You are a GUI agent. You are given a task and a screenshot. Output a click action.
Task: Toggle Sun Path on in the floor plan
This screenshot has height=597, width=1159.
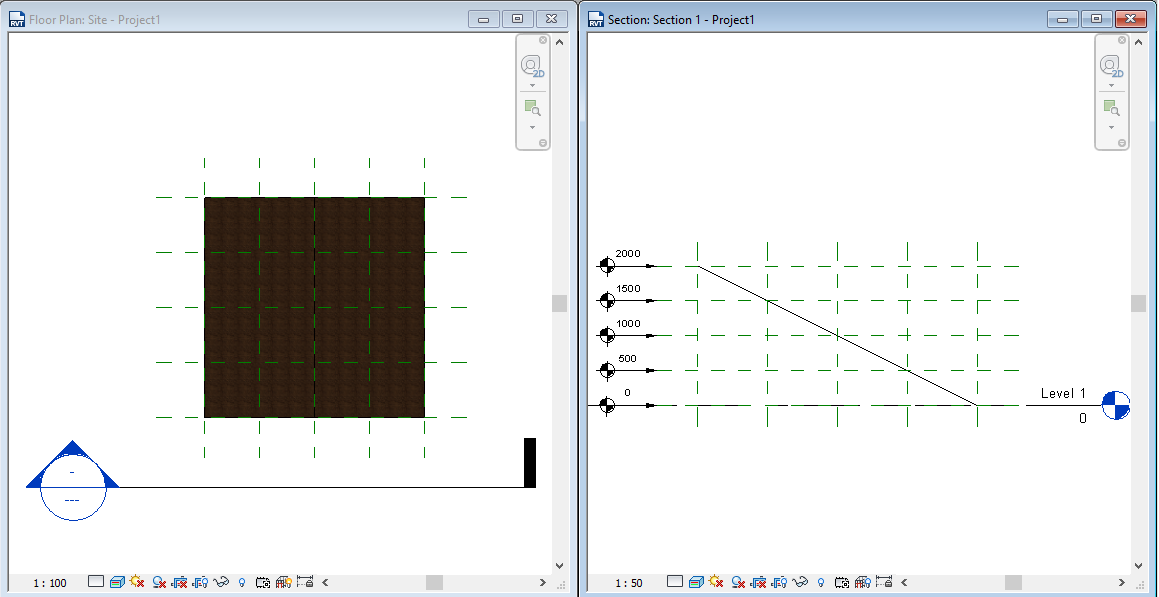pyautogui.click(x=135, y=581)
